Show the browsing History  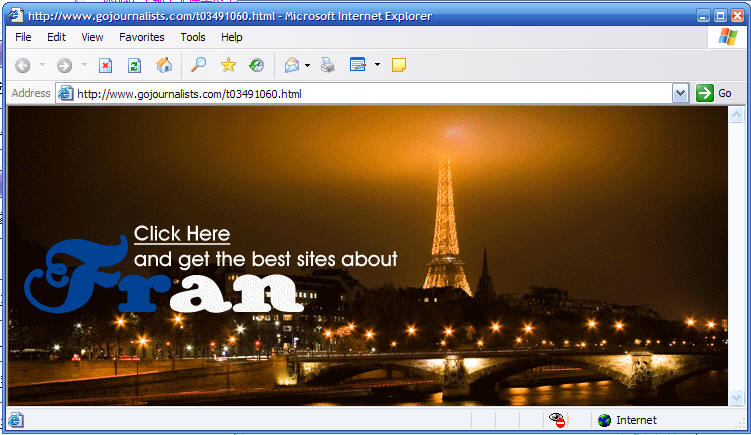pos(257,66)
